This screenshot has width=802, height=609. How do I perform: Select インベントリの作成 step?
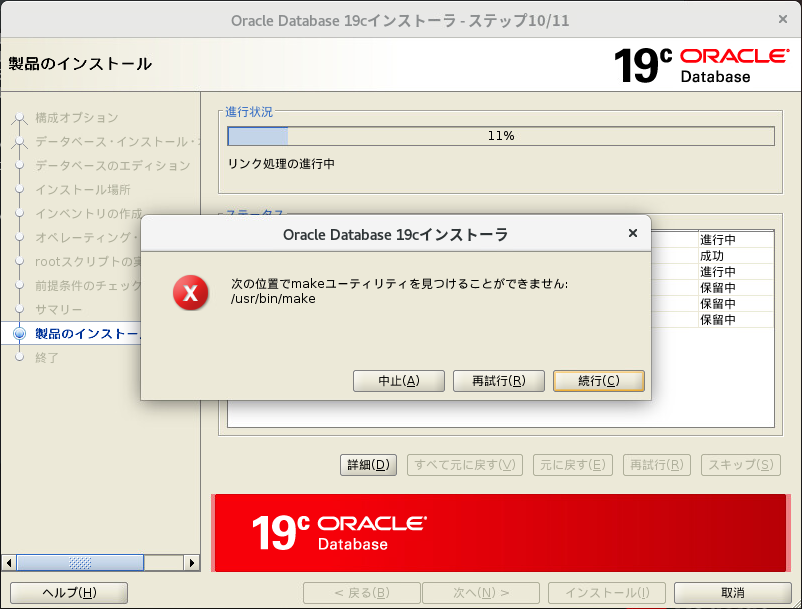pyautogui.click(x=88, y=214)
